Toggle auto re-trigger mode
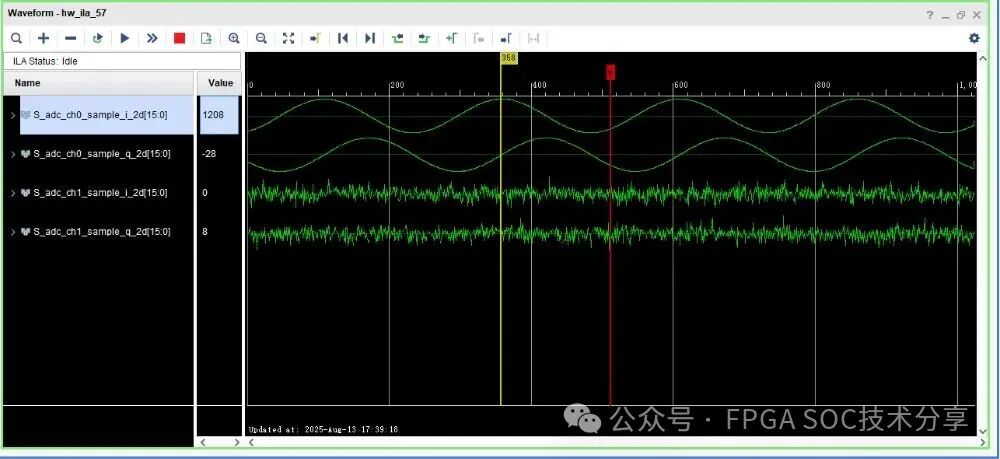 coord(98,38)
